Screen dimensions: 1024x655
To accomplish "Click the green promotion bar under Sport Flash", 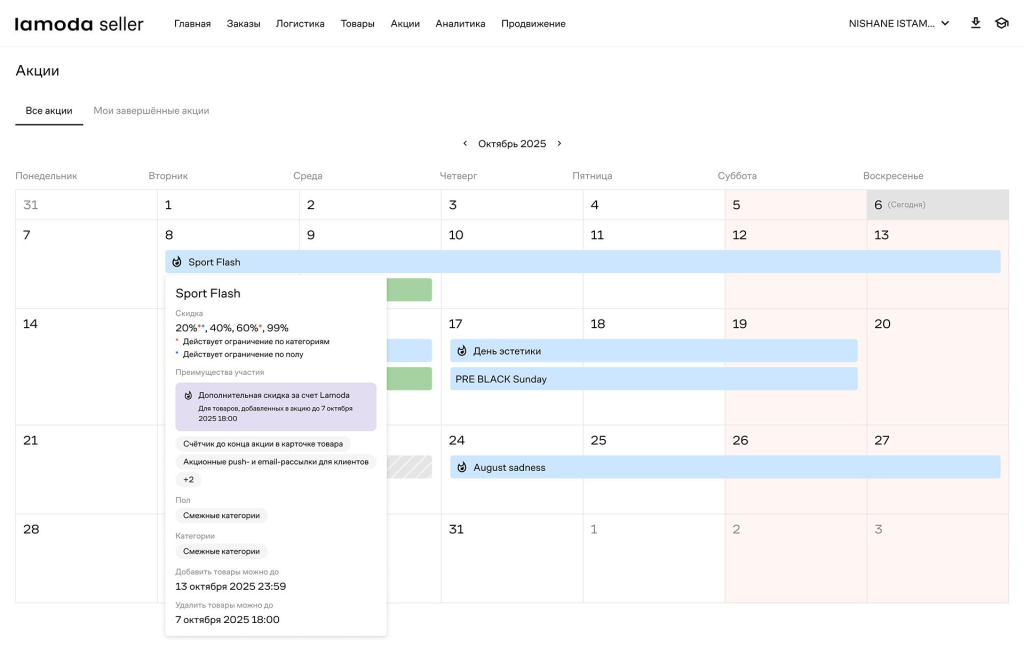I will [x=409, y=290].
